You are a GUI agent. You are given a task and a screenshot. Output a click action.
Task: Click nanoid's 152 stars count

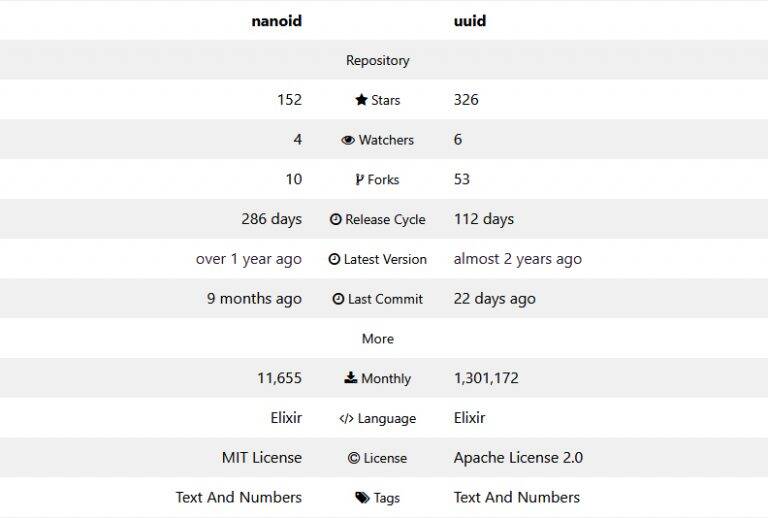click(289, 100)
